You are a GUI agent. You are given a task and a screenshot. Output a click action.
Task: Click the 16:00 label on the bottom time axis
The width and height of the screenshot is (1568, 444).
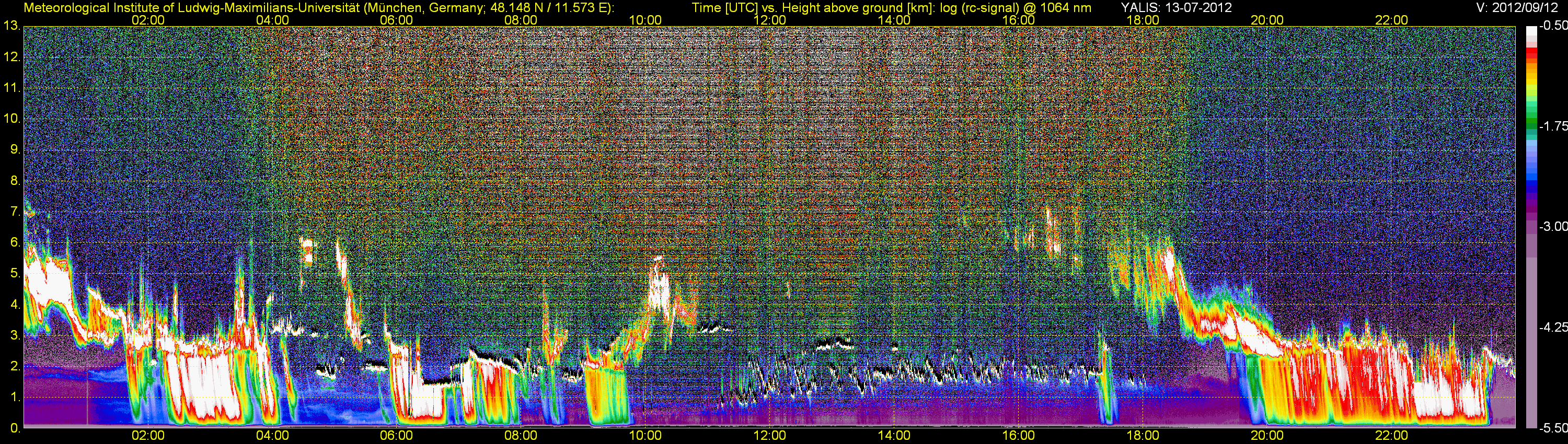(1018, 436)
